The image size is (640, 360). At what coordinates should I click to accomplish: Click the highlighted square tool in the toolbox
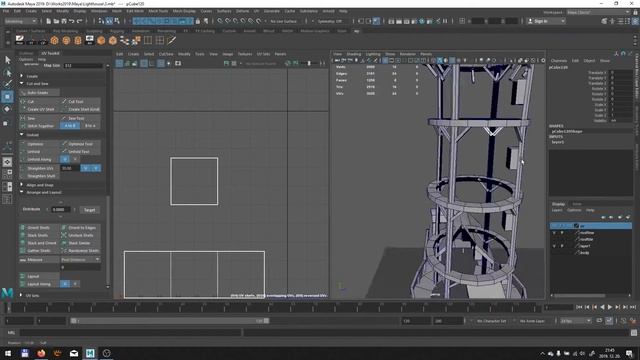coord(7,97)
